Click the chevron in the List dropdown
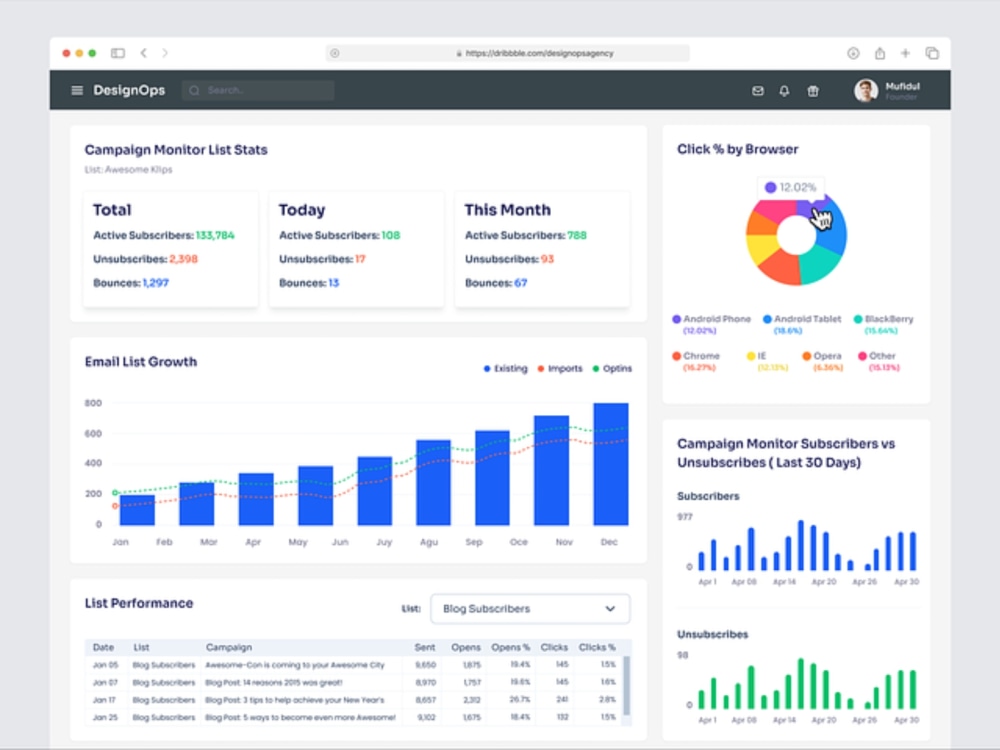 (610, 608)
